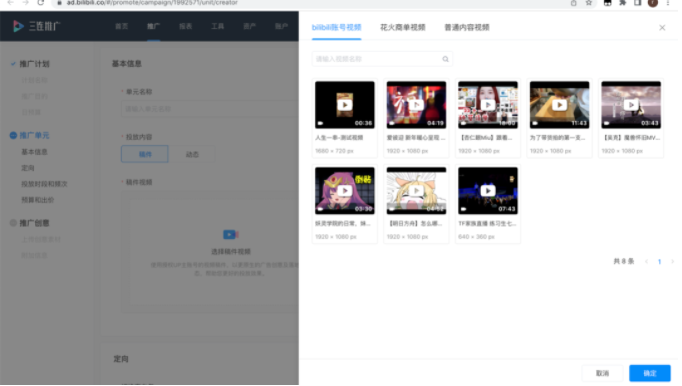Click the grey step icon beside 推广创意
Viewport: 682px width, 386px height.
pos(13,223)
